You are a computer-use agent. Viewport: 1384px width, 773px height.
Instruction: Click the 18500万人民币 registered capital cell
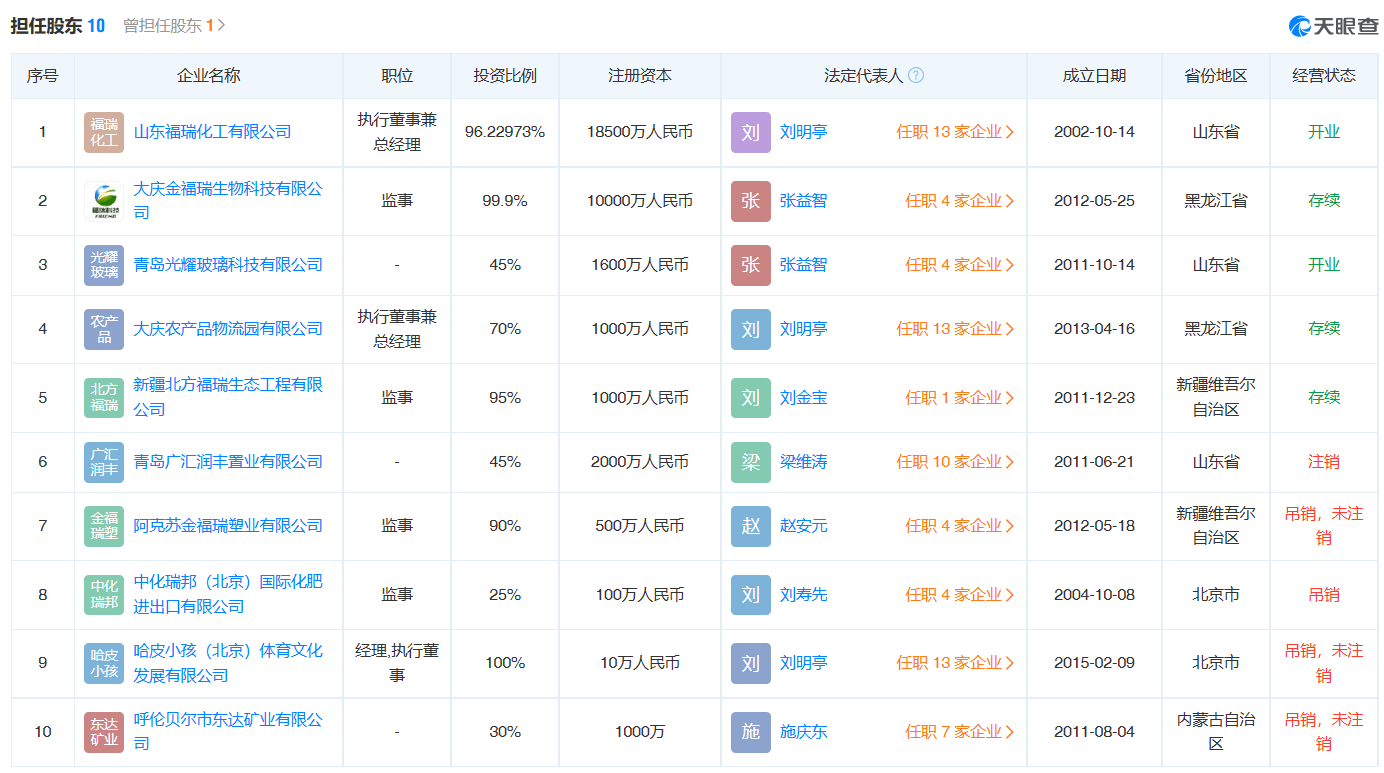click(x=640, y=132)
